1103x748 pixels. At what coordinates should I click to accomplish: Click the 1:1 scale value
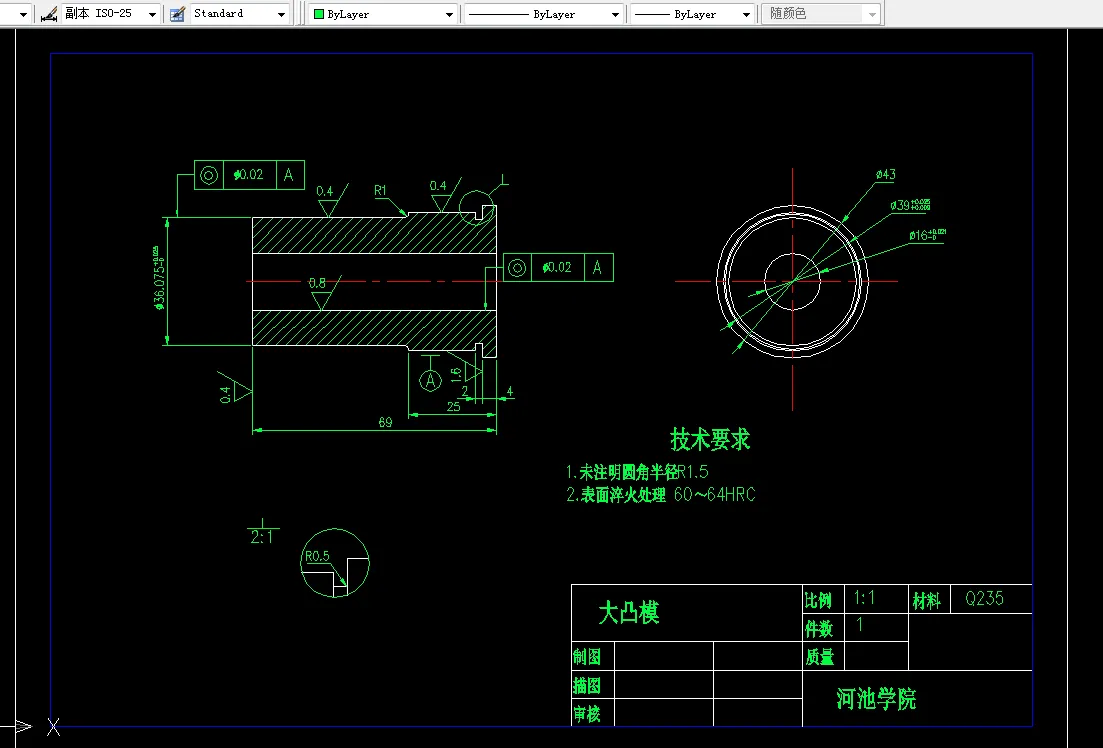pyautogui.click(x=864, y=598)
